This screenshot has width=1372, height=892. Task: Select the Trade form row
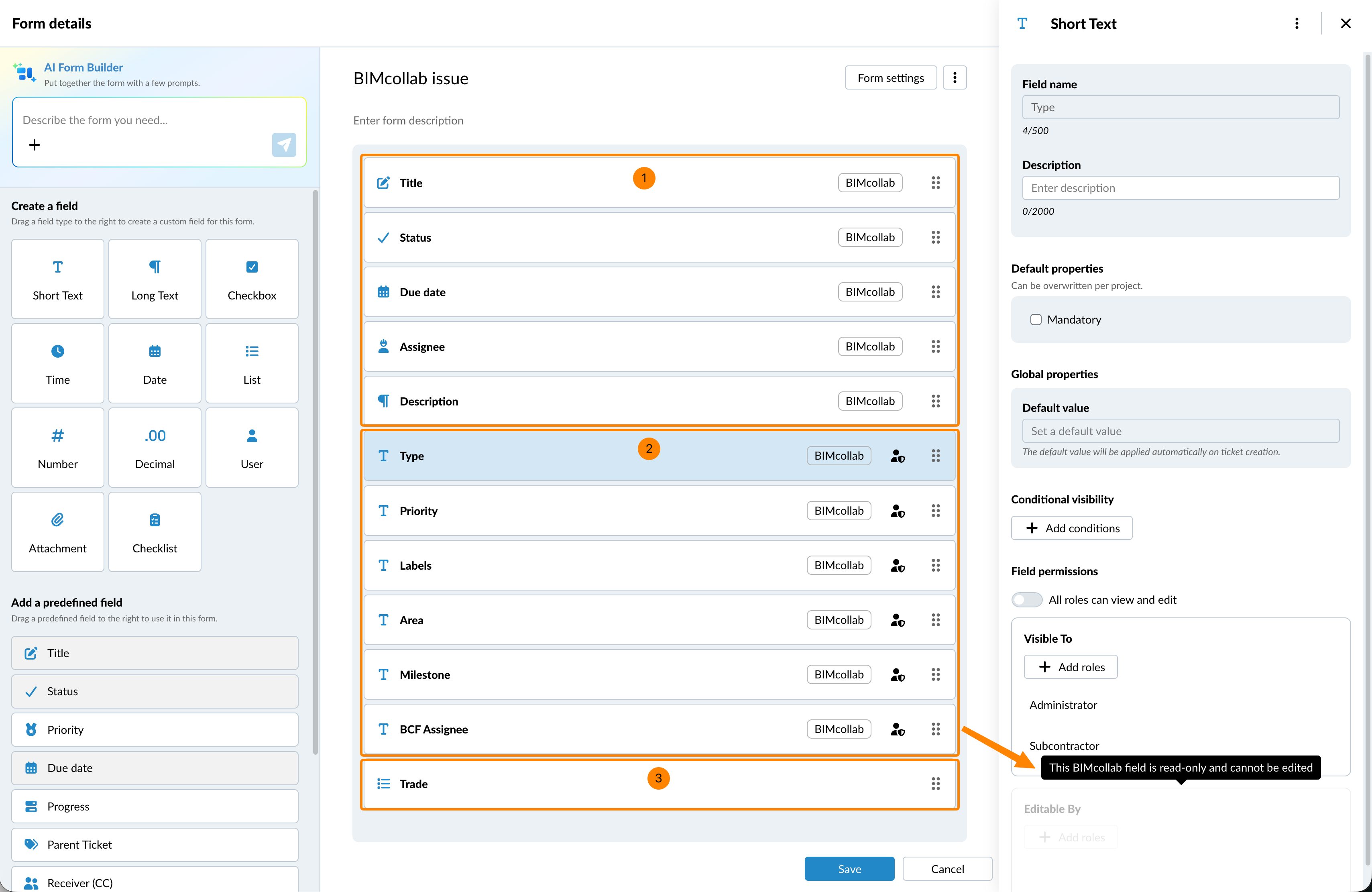coord(660,784)
